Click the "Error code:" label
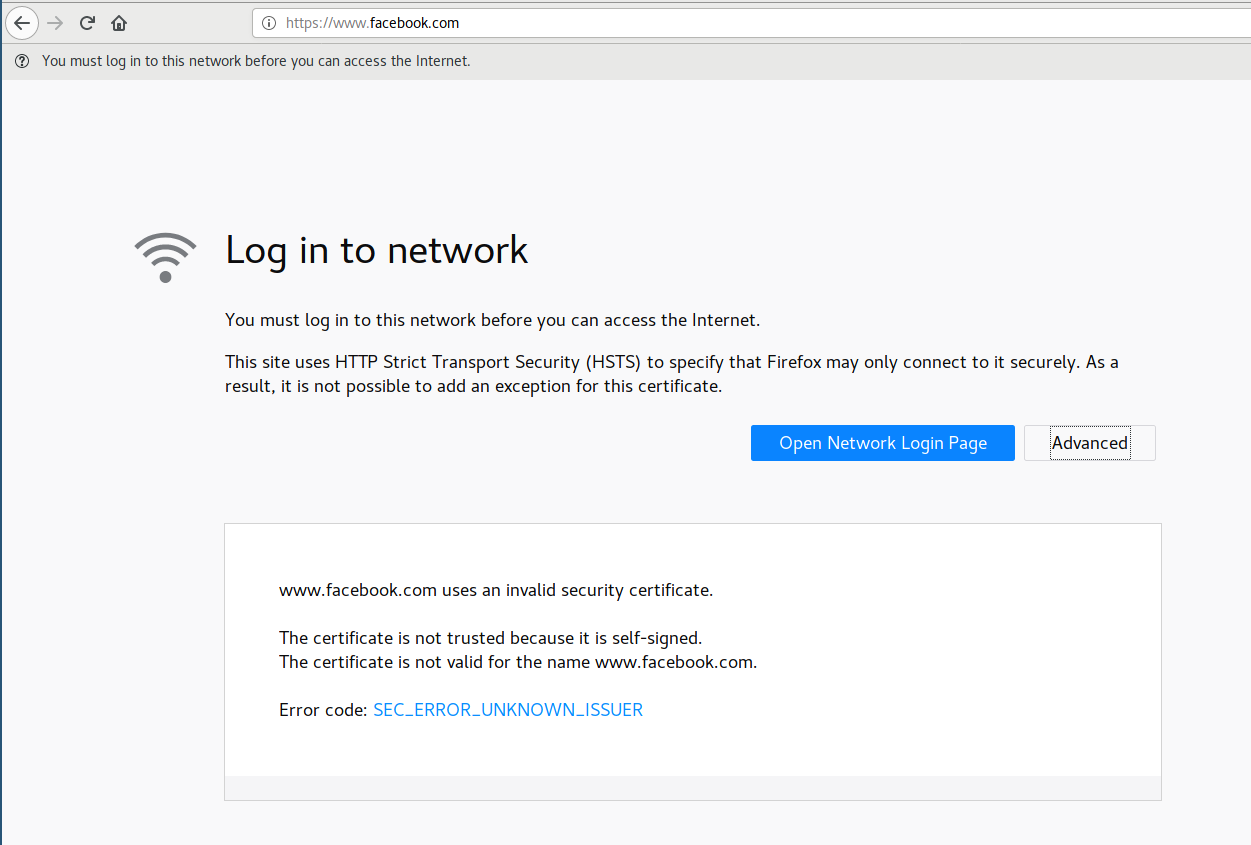The height and width of the screenshot is (845, 1251). click(x=322, y=710)
